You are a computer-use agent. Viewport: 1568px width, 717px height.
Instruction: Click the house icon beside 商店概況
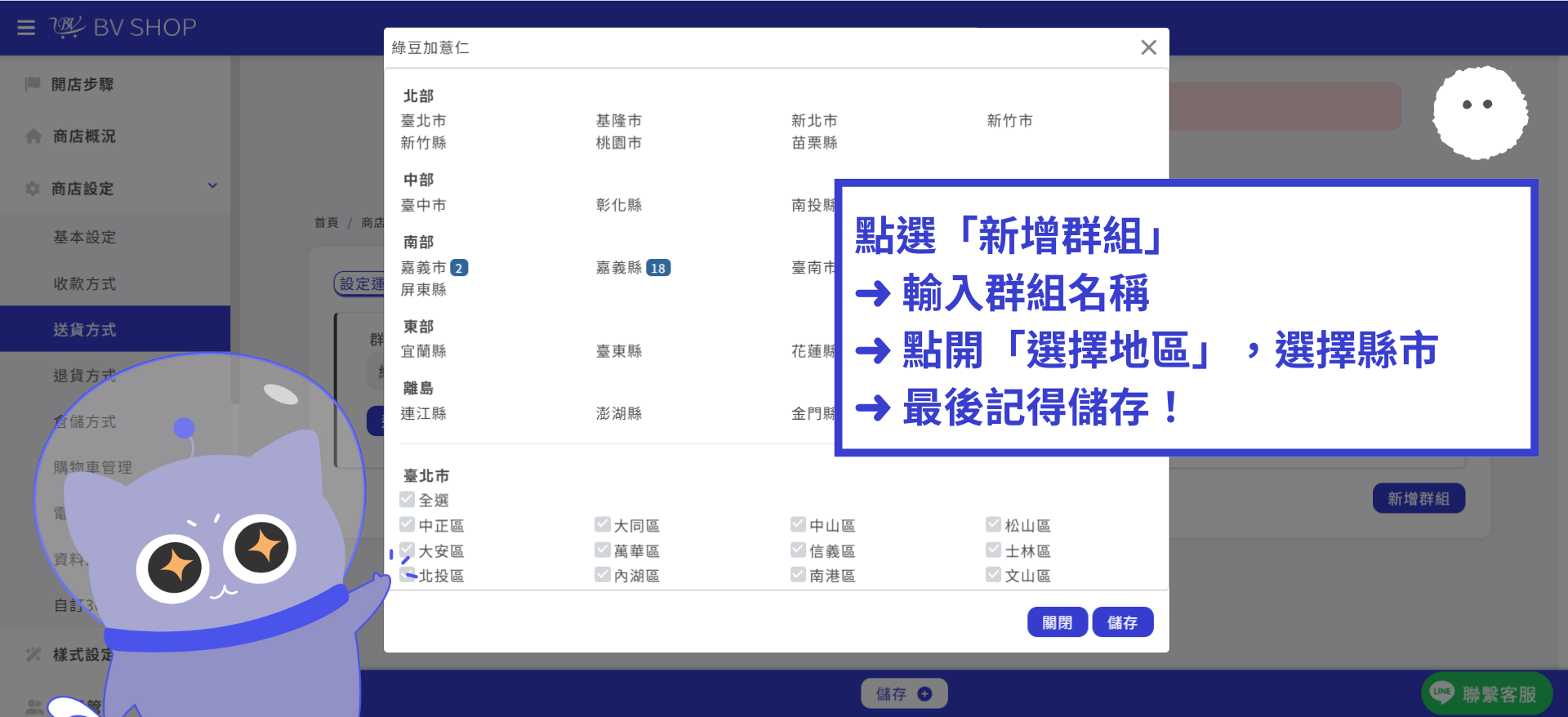tap(33, 136)
